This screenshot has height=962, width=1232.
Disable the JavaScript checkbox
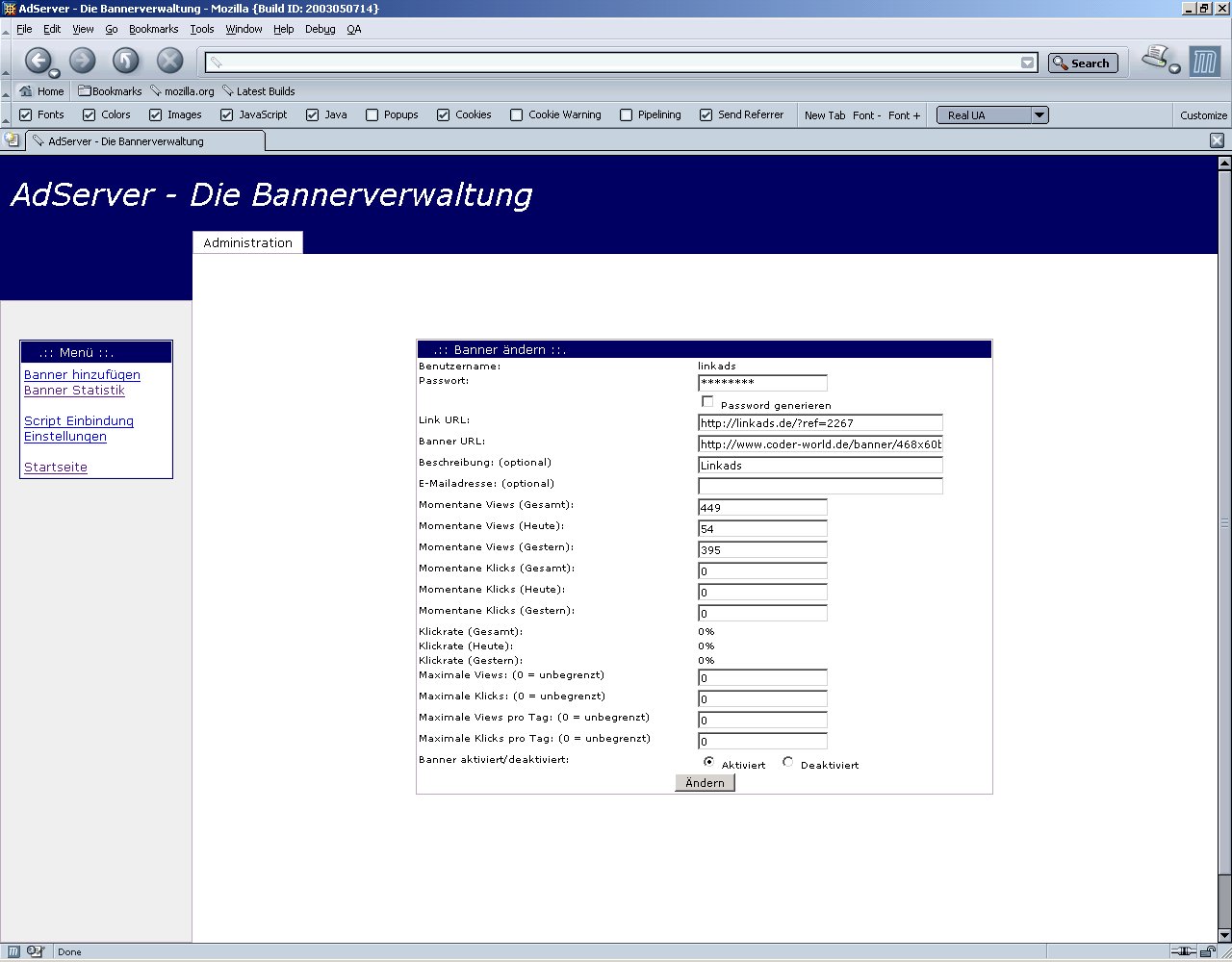[x=227, y=115]
